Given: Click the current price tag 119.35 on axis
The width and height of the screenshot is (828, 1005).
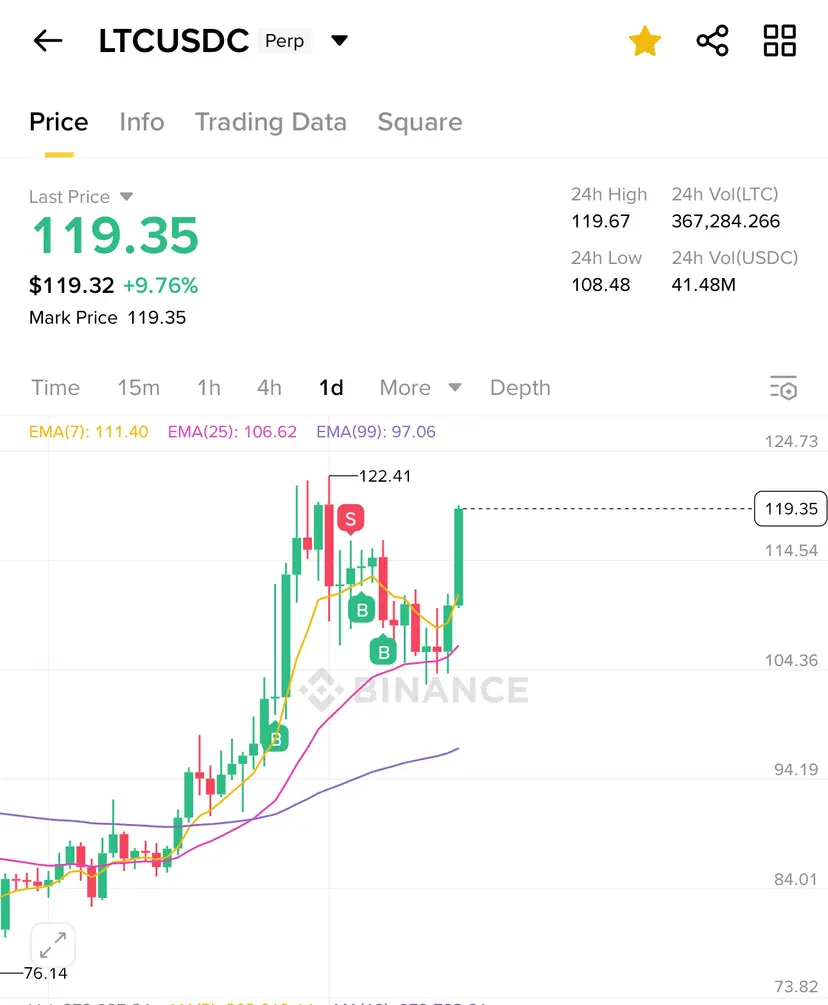Looking at the screenshot, I should tap(791, 509).
